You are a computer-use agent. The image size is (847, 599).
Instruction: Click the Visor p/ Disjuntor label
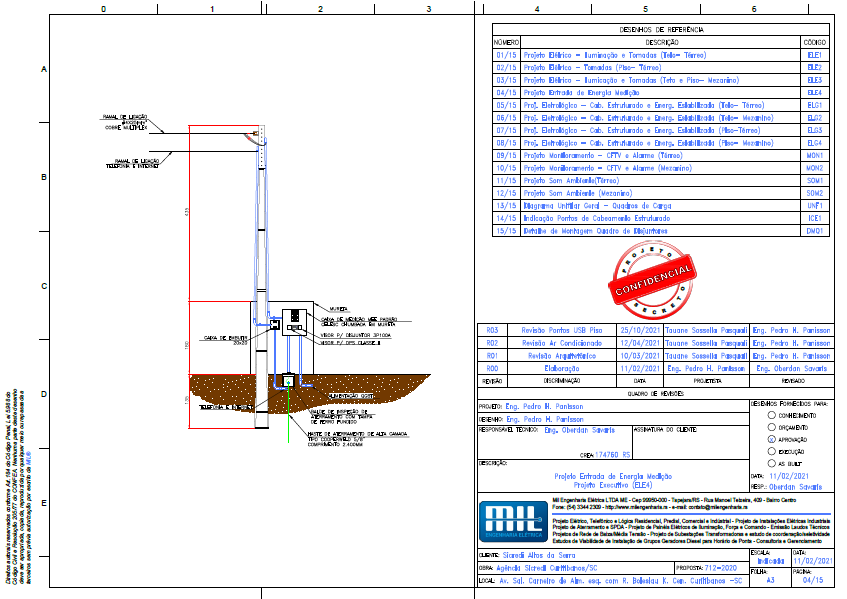tap(355, 335)
